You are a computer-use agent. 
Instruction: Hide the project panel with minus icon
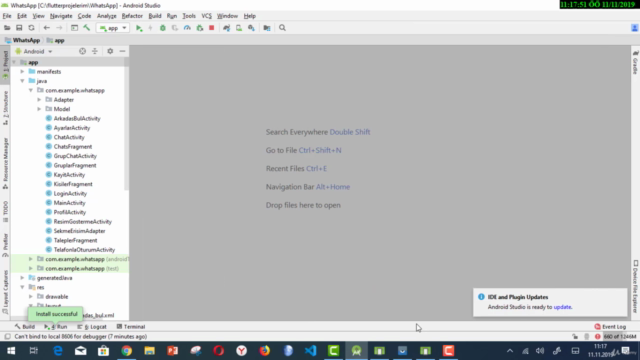122,51
